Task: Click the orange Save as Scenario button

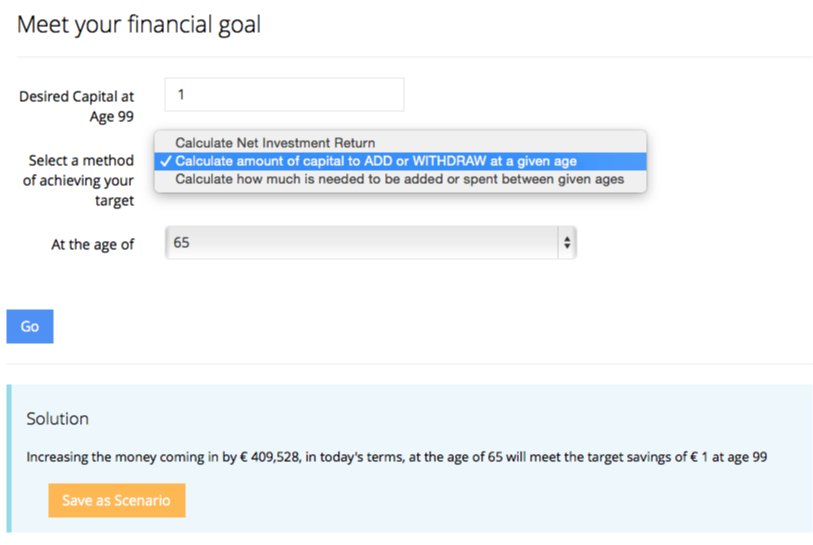Action: click(116, 501)
